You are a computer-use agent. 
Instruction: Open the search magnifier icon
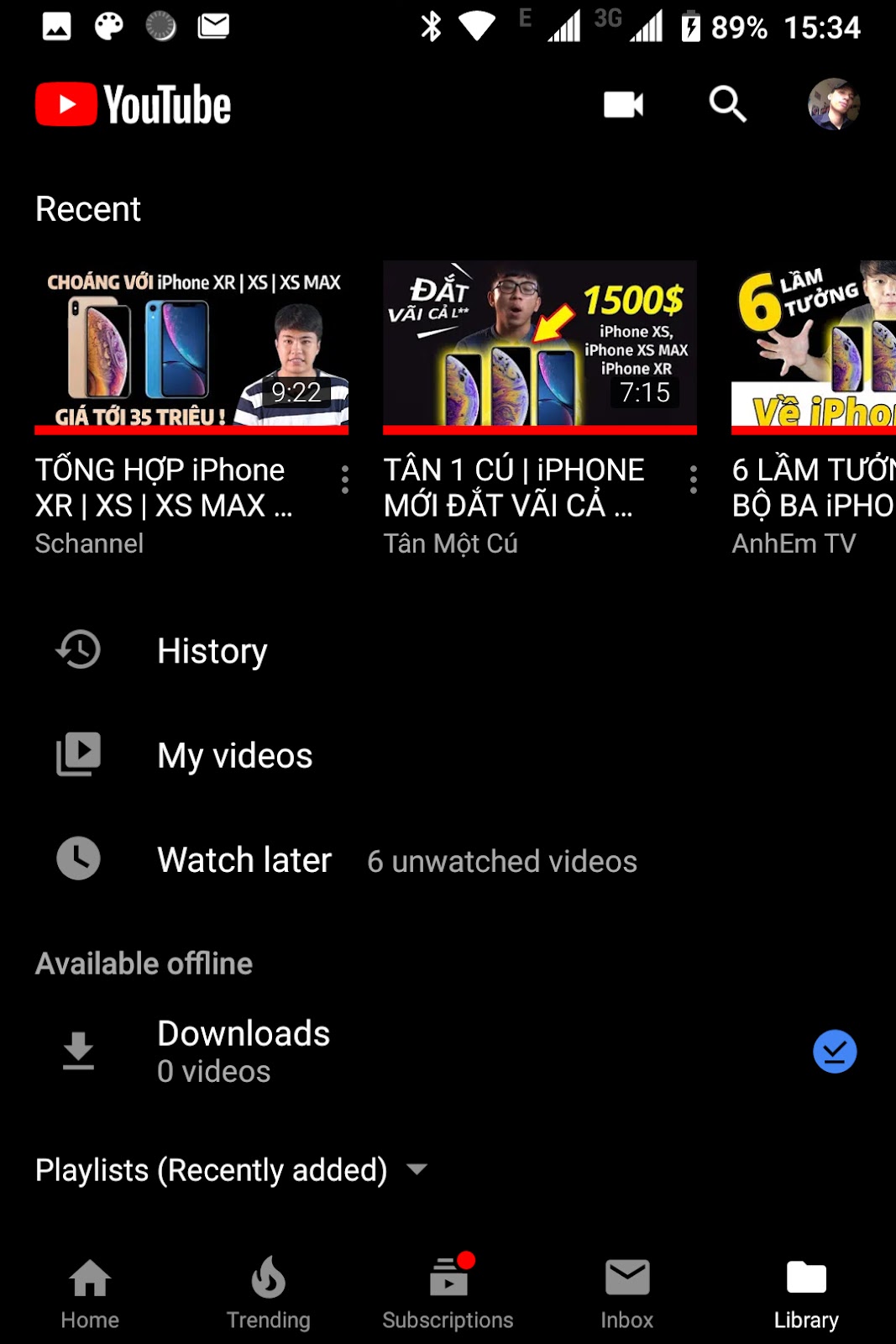(x=727, y=104)
